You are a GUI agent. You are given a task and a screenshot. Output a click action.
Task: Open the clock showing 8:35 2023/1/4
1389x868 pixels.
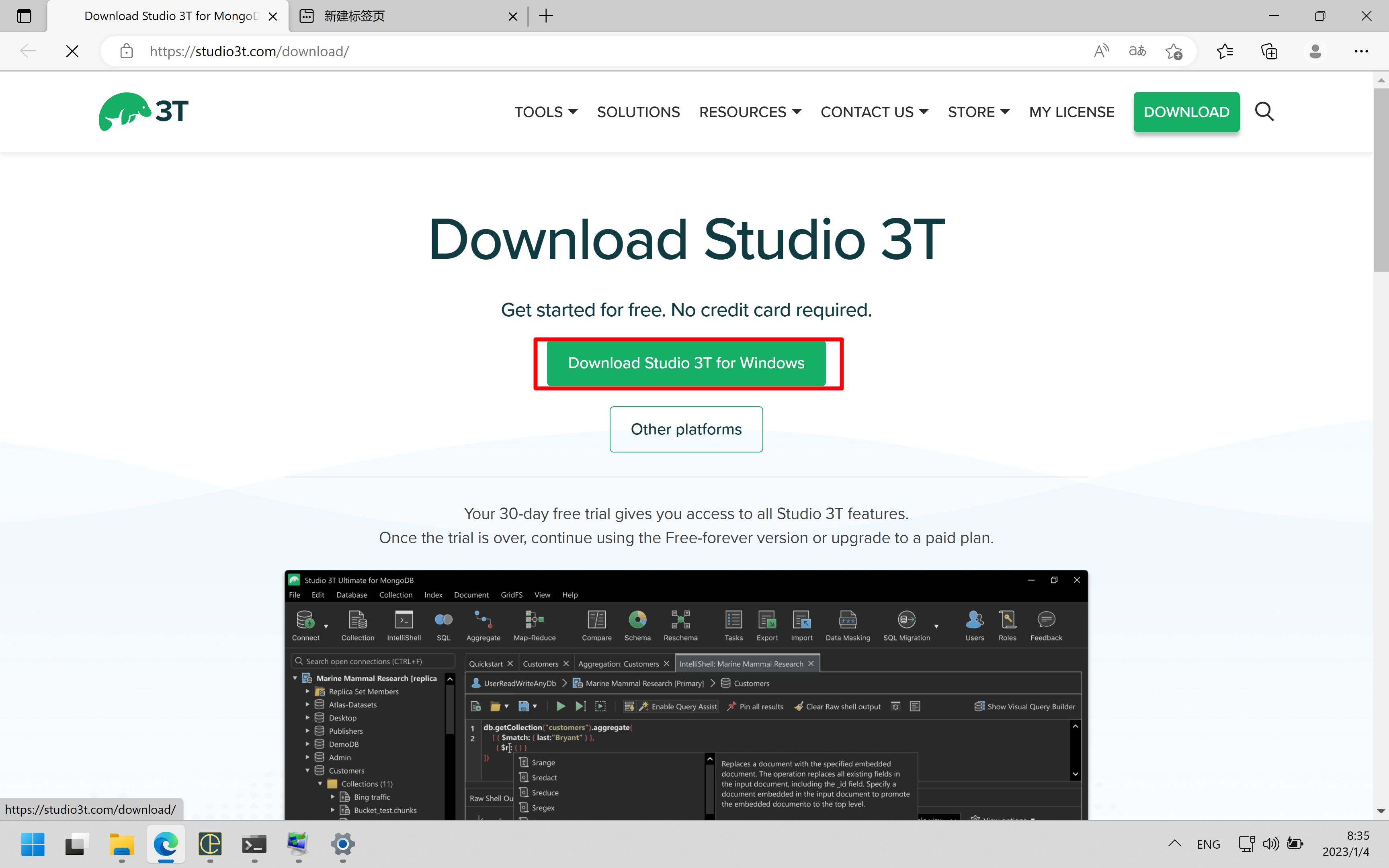click(1346, 844)
